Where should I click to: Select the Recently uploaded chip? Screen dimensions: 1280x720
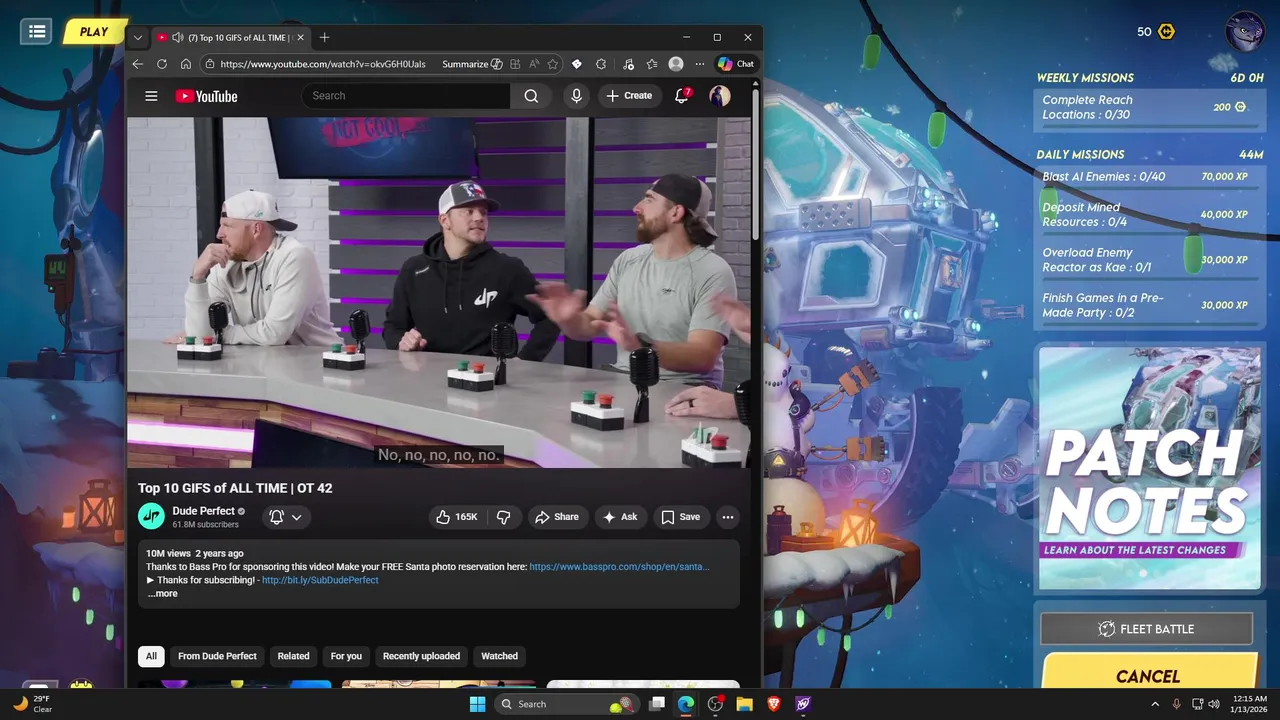click(421, 656)
